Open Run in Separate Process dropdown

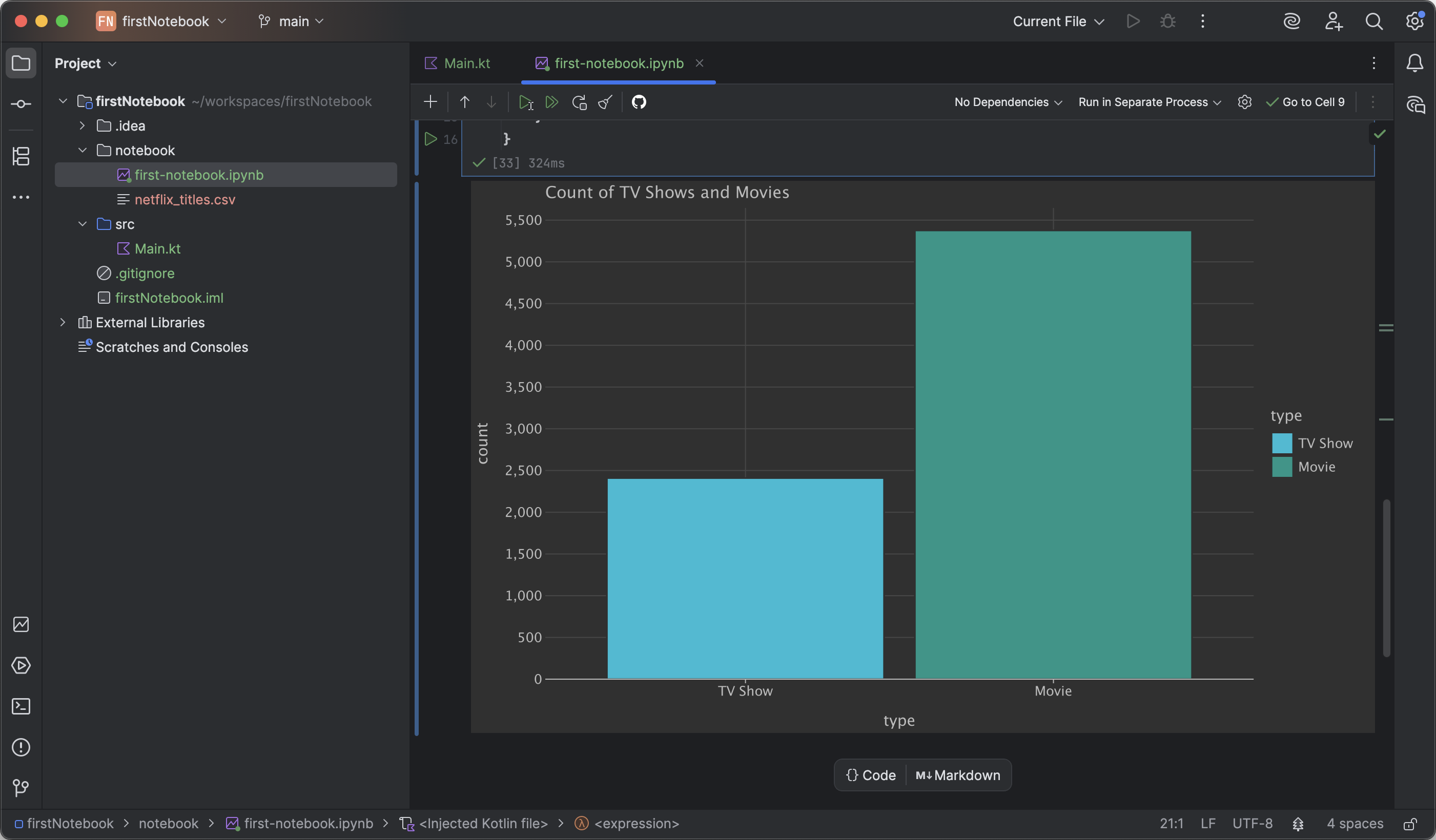1150,102
